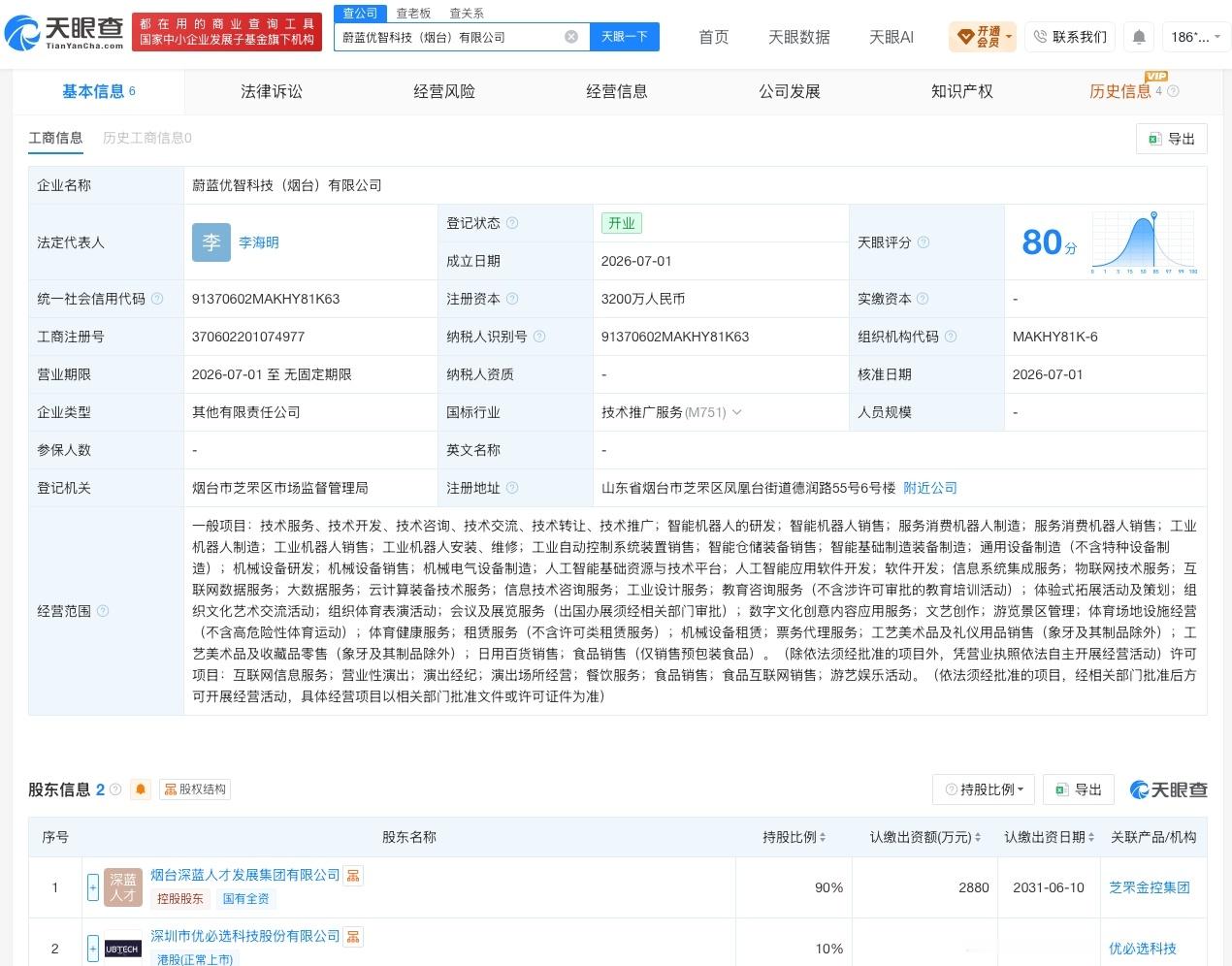Image resolution: width=1232 pixels, height=966 pixels.
Task: Open notifications bell in top bar
Action: tap(1139, 37)
